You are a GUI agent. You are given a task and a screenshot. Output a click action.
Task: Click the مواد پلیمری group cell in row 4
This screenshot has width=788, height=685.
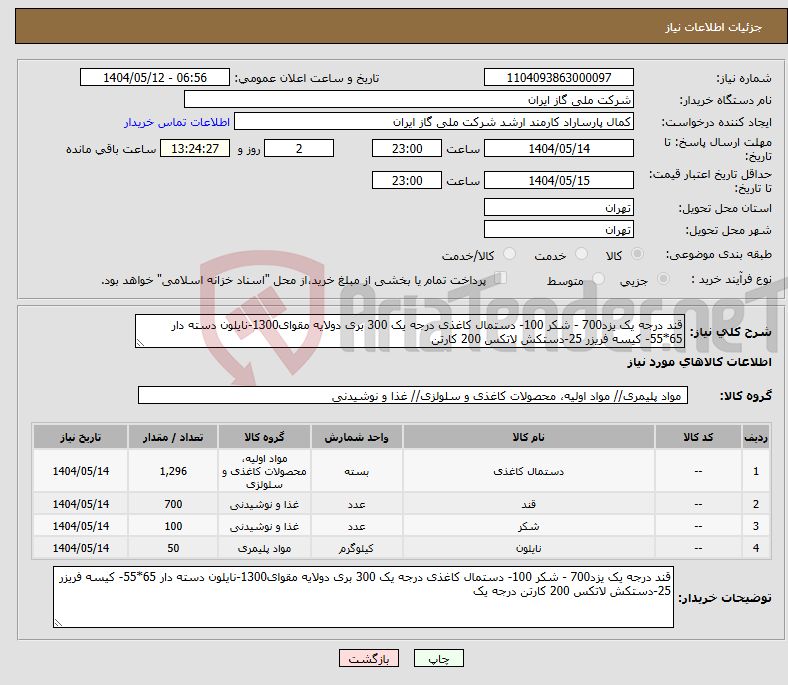[x=264, y=548]
